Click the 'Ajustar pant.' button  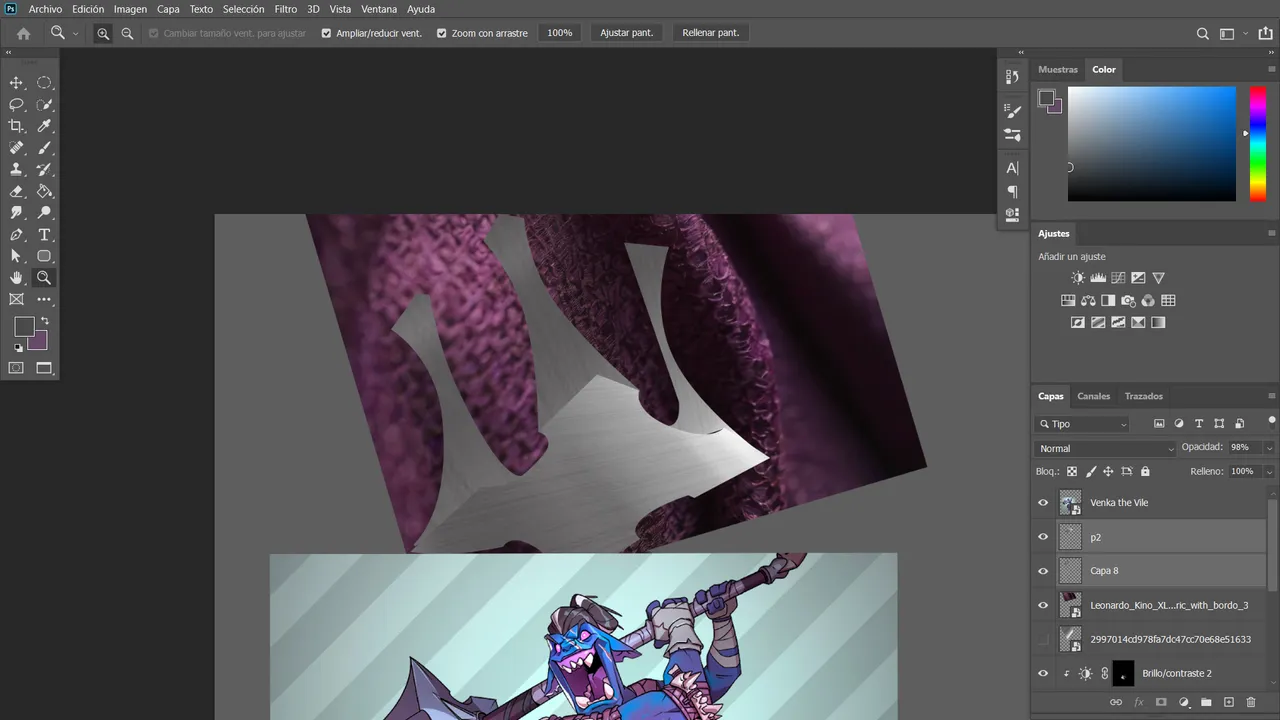[627, 33]
